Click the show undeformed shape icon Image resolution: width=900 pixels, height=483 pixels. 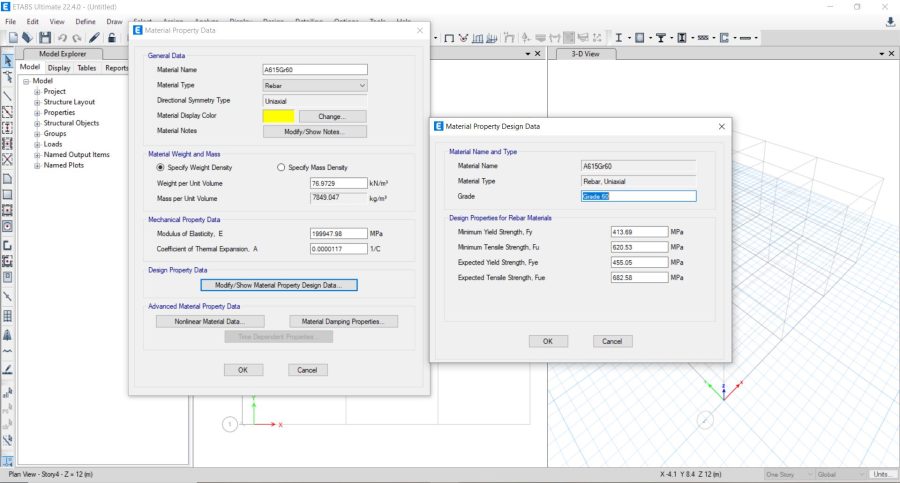tap(449, 38)
